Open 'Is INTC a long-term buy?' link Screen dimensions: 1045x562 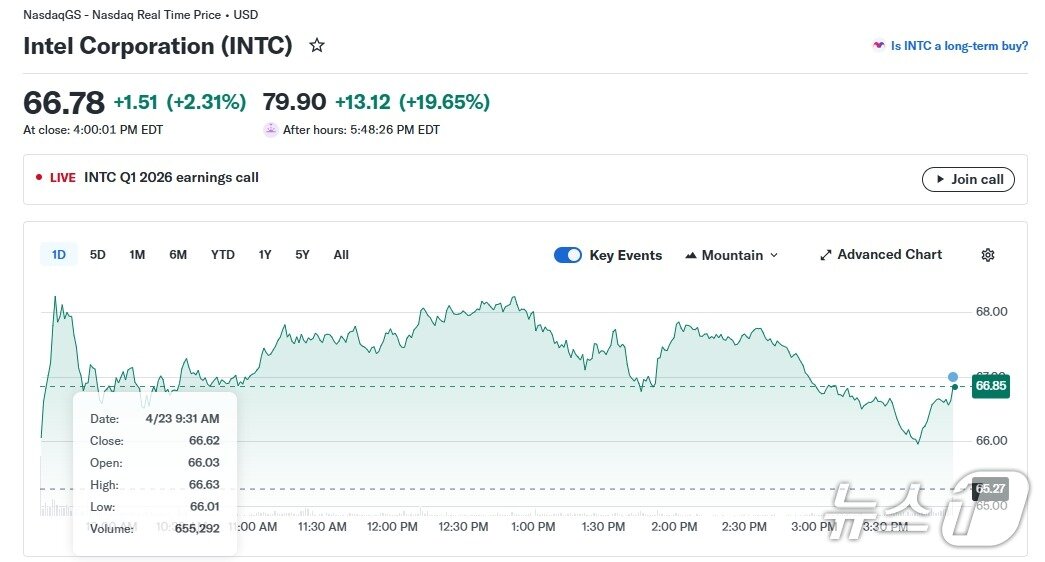click(x=959, y=46)
